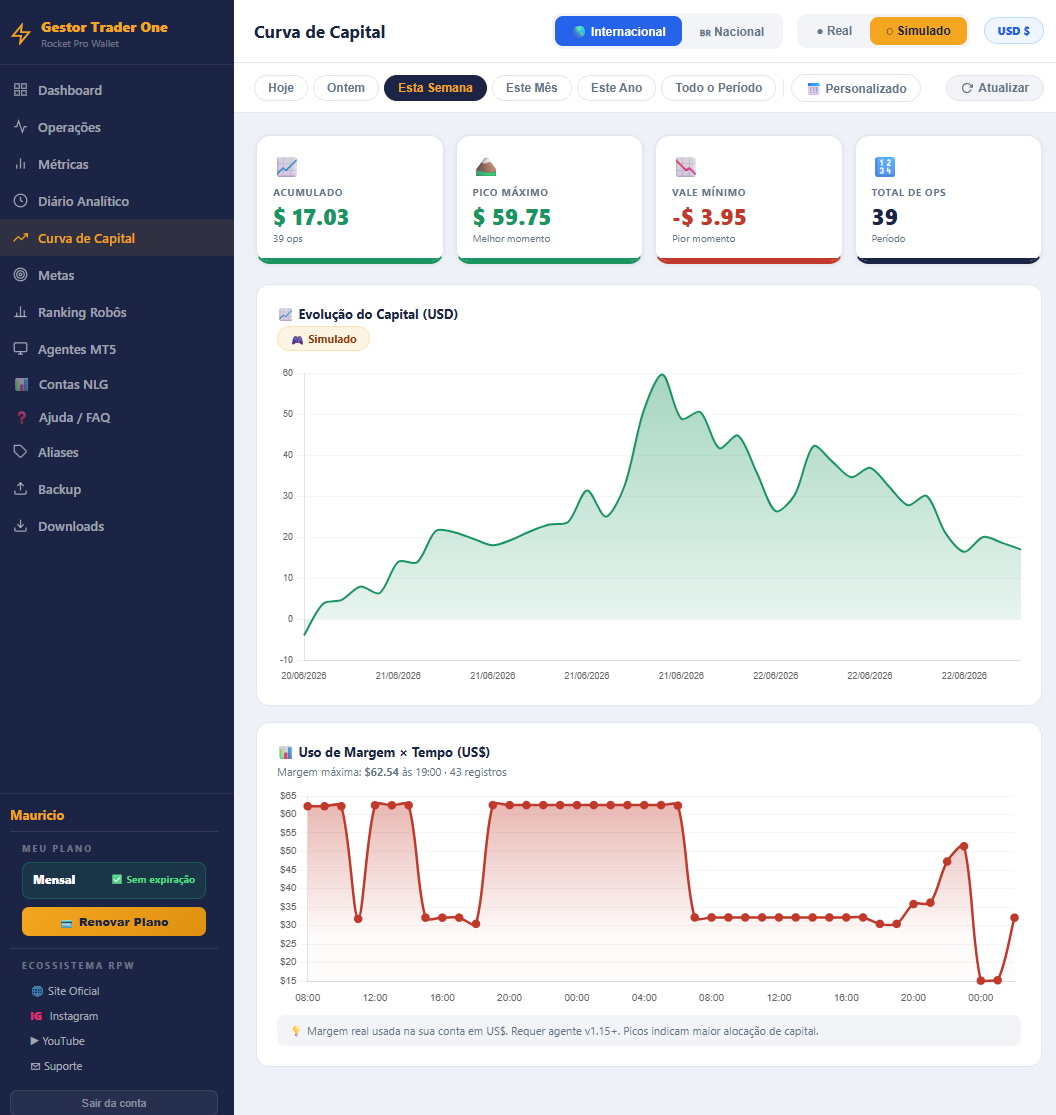
Task: Select the Todo o Período filter
Action: 718,87
